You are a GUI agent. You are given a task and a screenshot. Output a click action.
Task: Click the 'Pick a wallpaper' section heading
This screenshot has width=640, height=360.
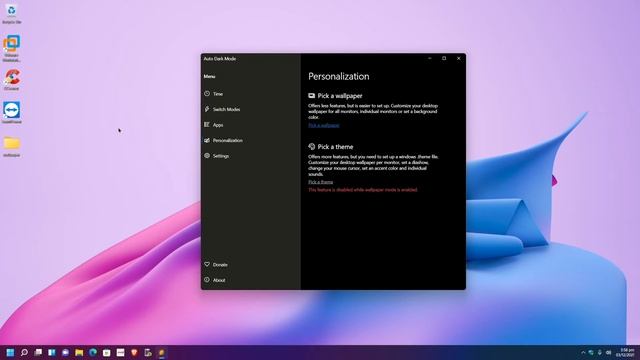pos(335,96)
